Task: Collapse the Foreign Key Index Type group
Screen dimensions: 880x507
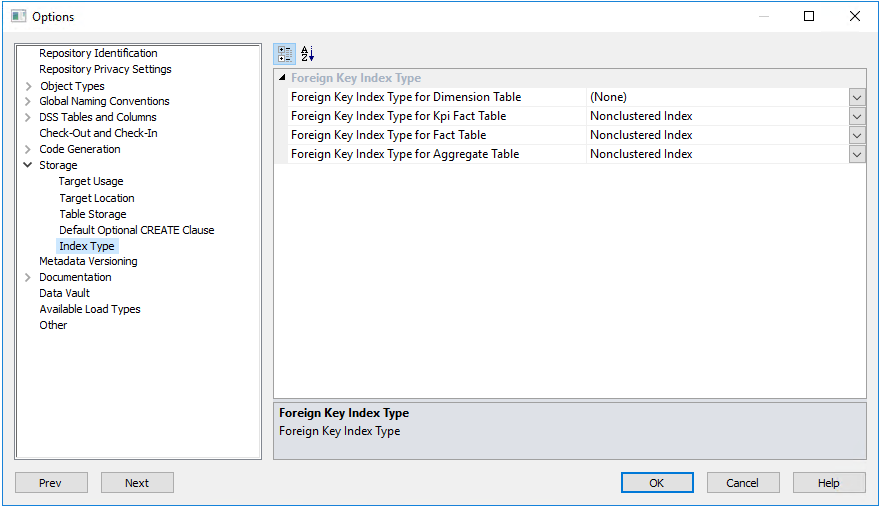Action: click(282, 78)
